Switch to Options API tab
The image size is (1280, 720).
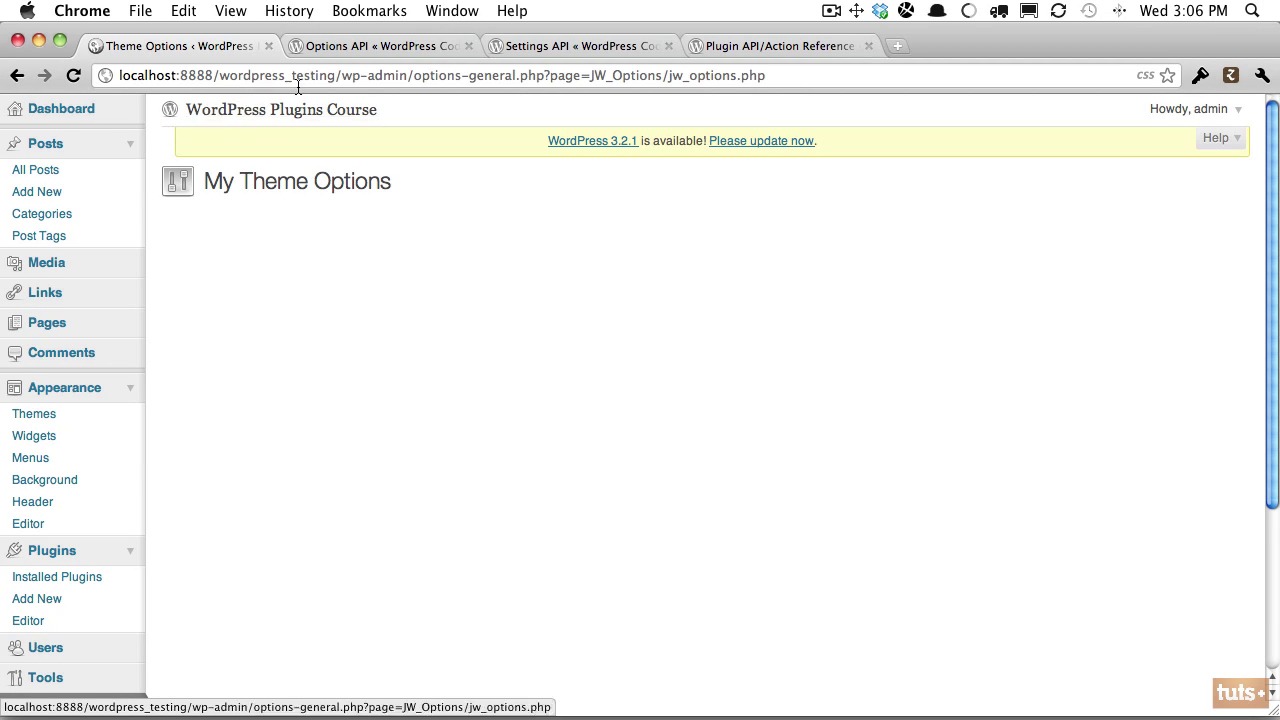pos(380,46)
